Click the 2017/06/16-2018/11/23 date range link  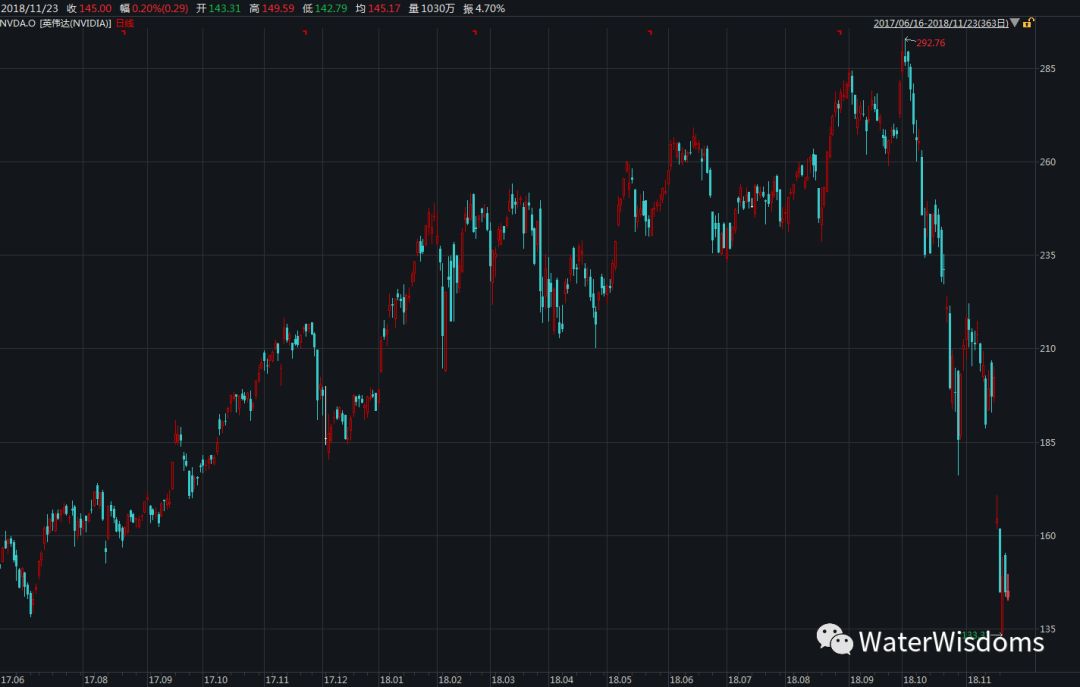[941, 23]
